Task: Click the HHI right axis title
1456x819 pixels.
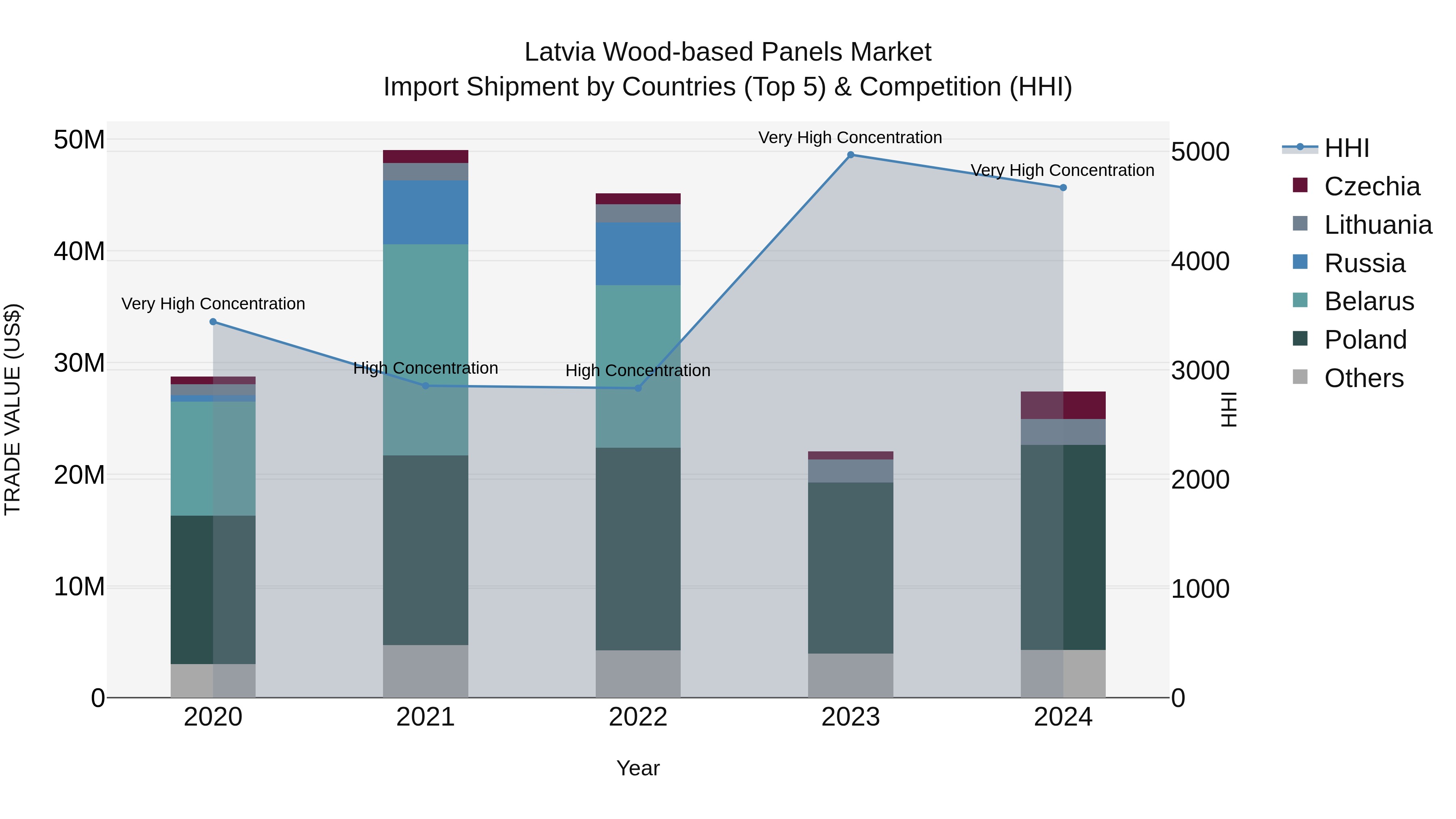Action: tap(1230, 409)
